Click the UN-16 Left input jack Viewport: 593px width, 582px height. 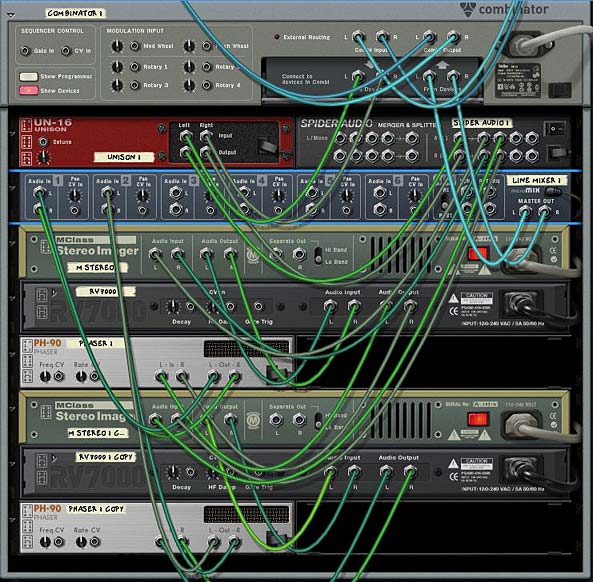click(x=186, y=136)
